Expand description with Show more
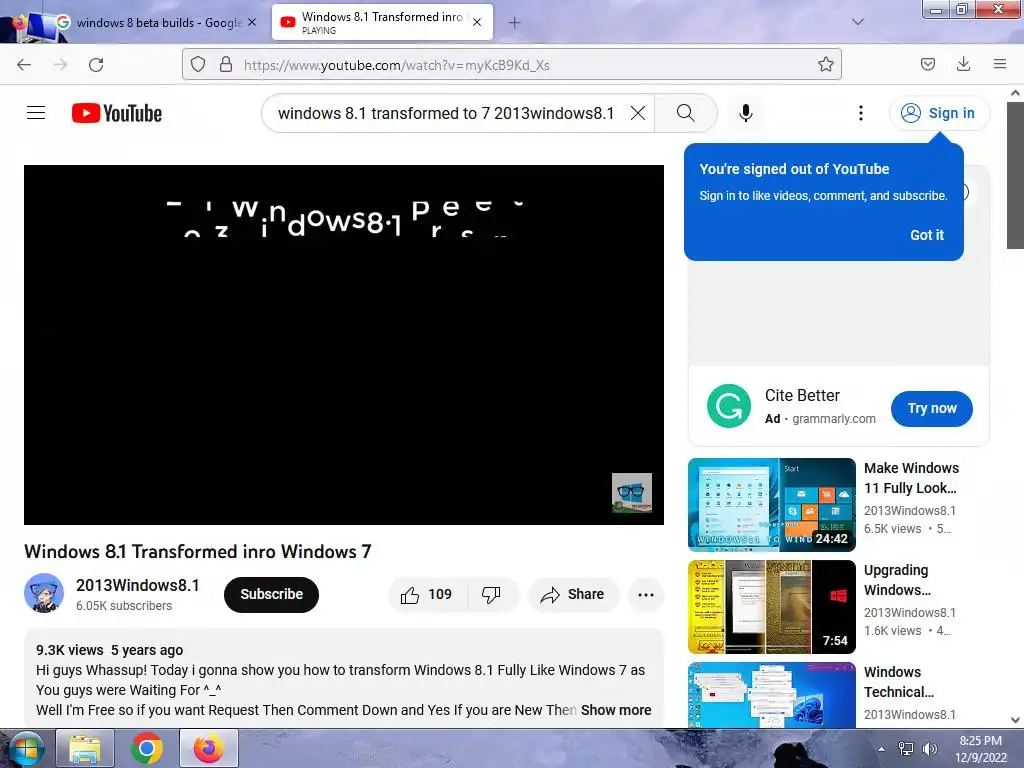Screen dimensions: 1024x768 tap(616, 710)
